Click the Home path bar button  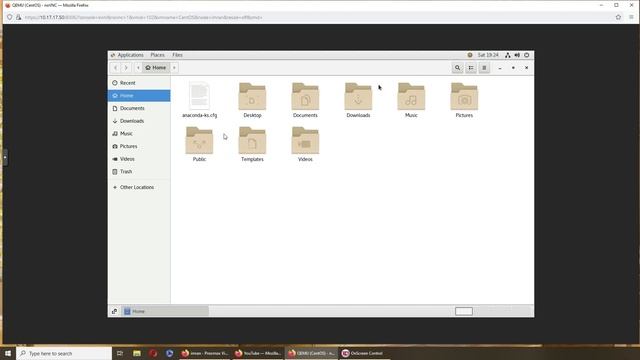156,68
